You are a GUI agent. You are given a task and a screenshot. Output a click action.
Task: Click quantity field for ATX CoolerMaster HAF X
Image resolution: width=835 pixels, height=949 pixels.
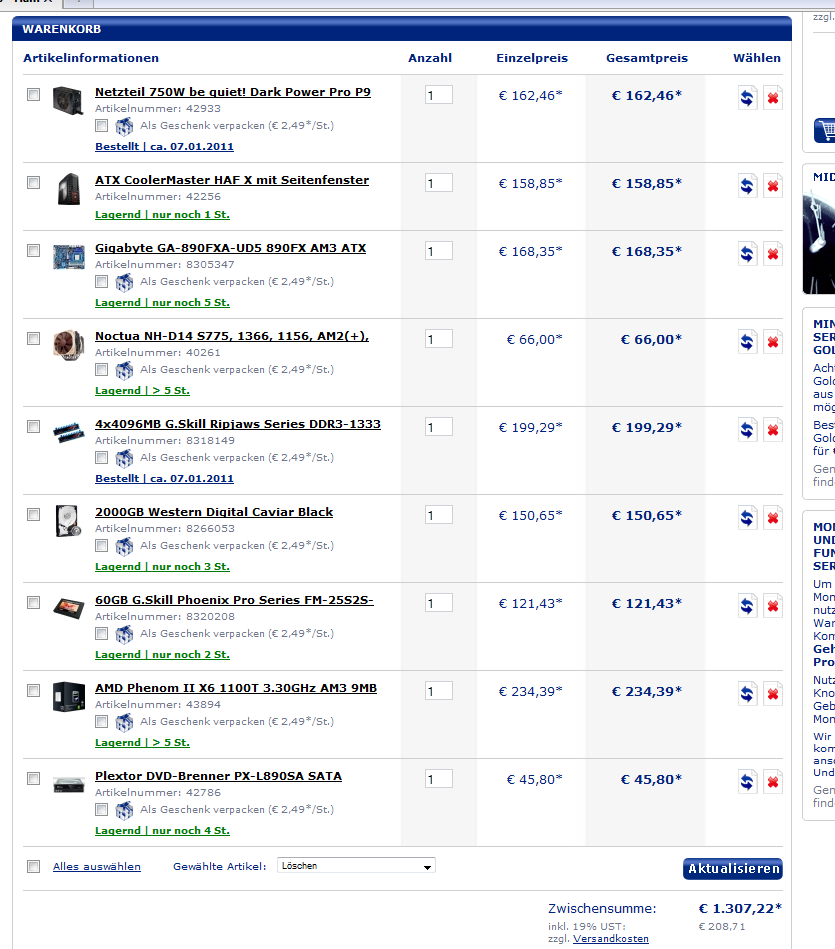click(439, 182)
